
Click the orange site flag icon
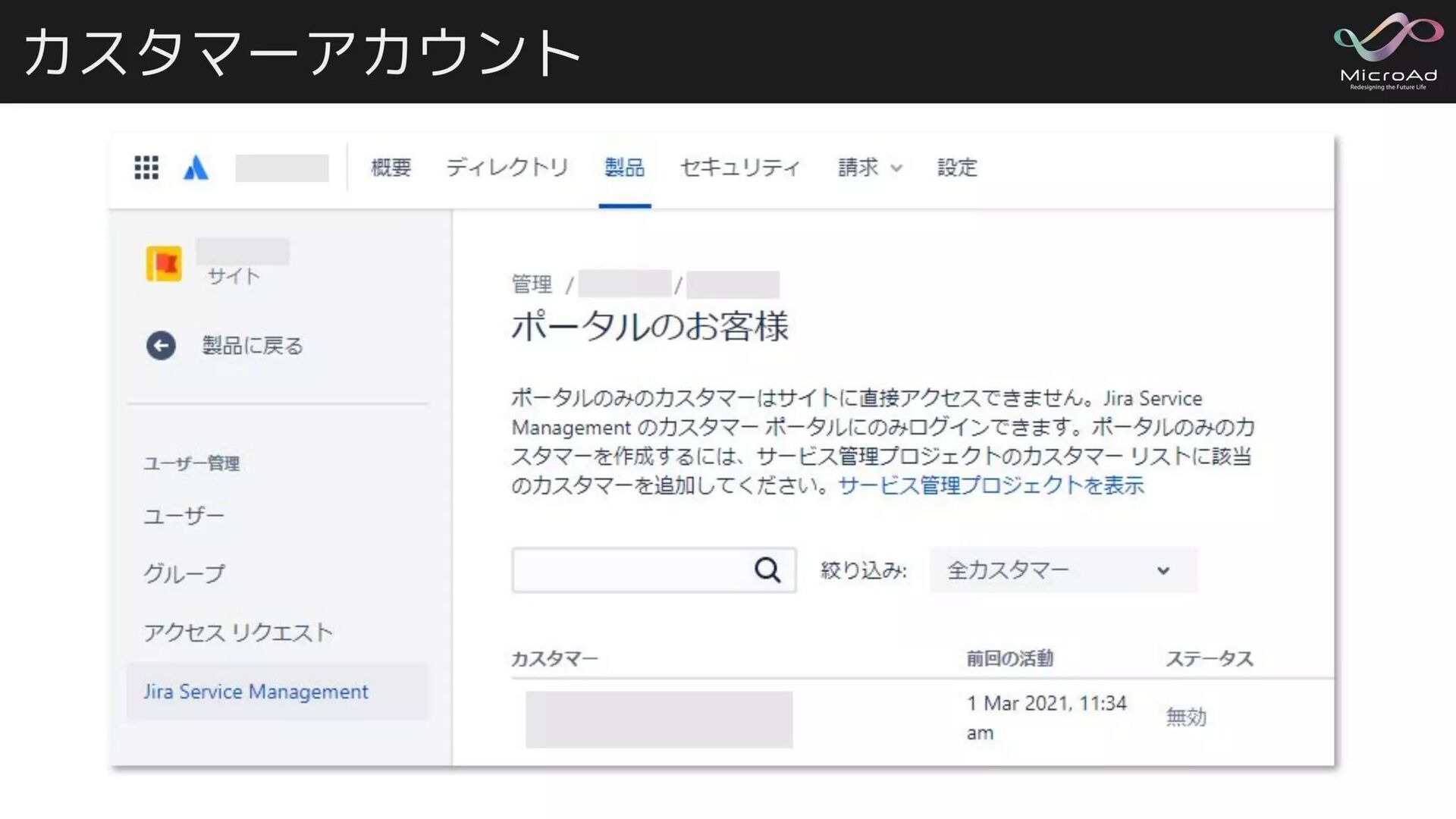coord(164,264)
